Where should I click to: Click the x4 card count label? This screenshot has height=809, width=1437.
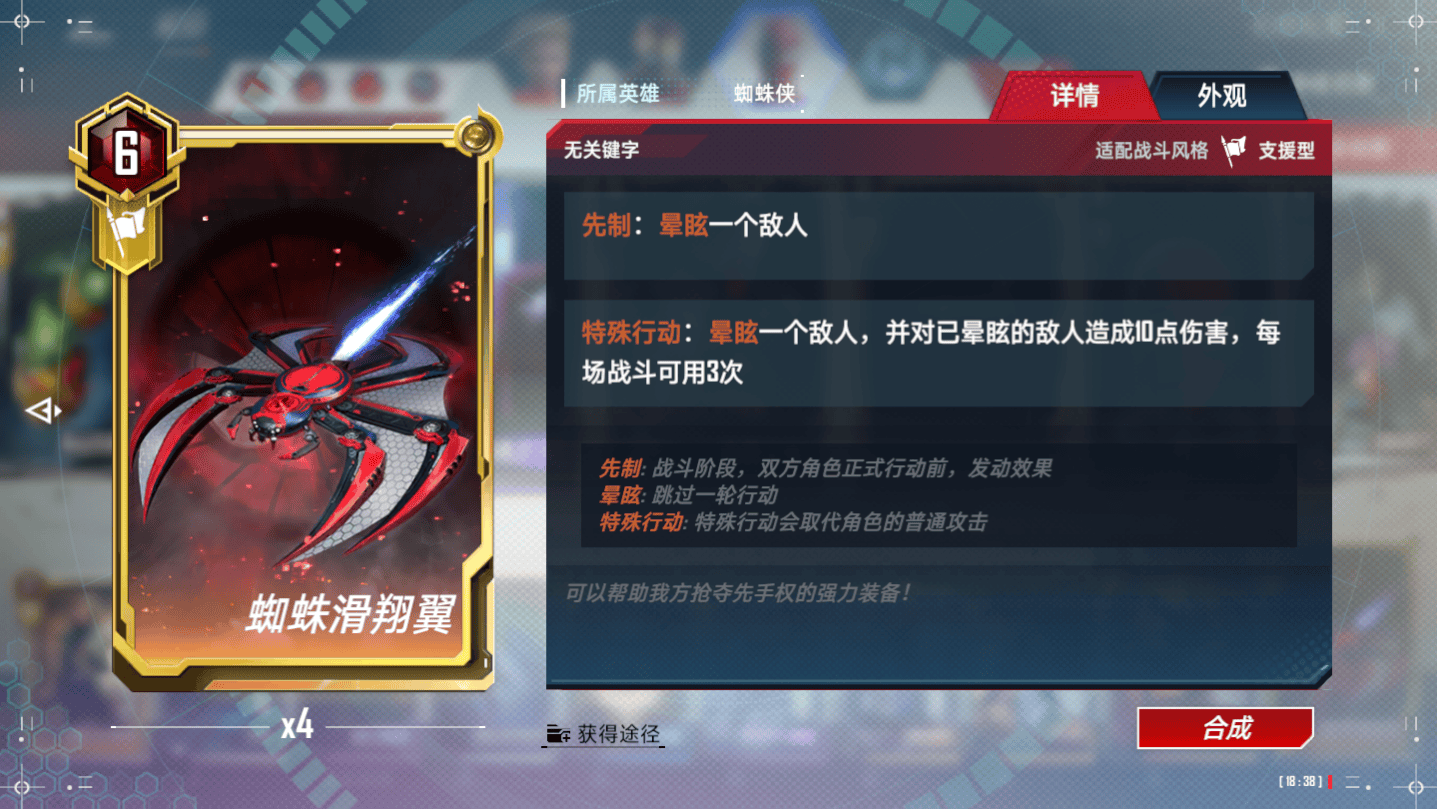[297, 727]
